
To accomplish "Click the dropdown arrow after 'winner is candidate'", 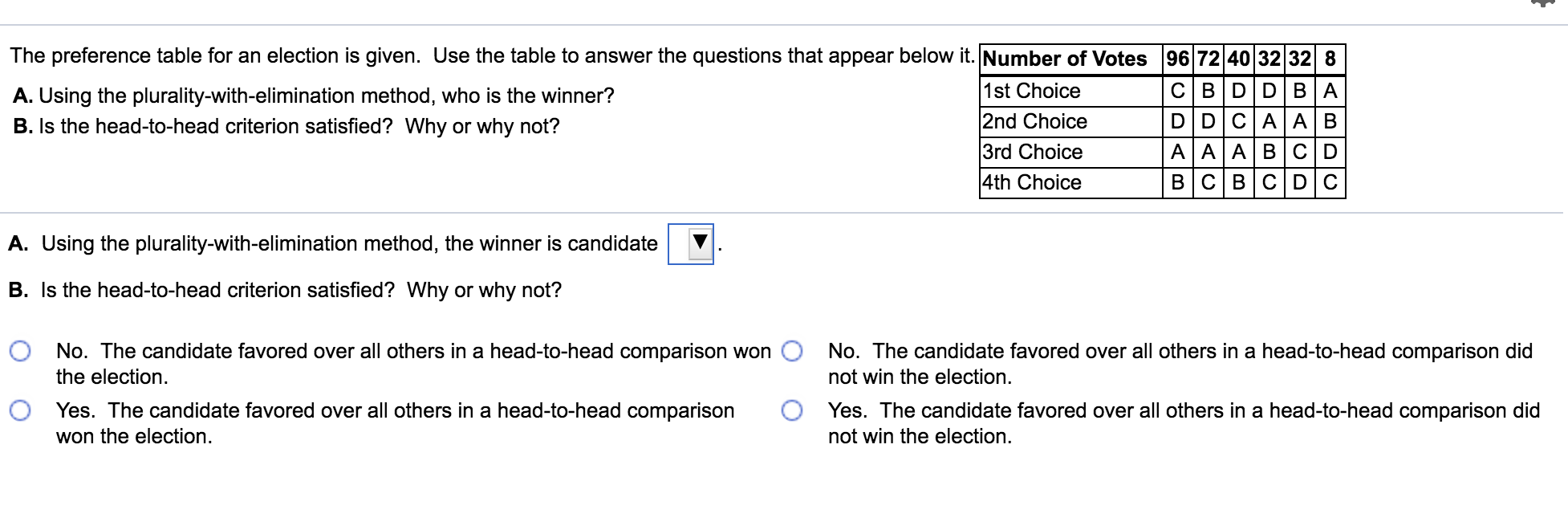I will [x=700, y=242].
